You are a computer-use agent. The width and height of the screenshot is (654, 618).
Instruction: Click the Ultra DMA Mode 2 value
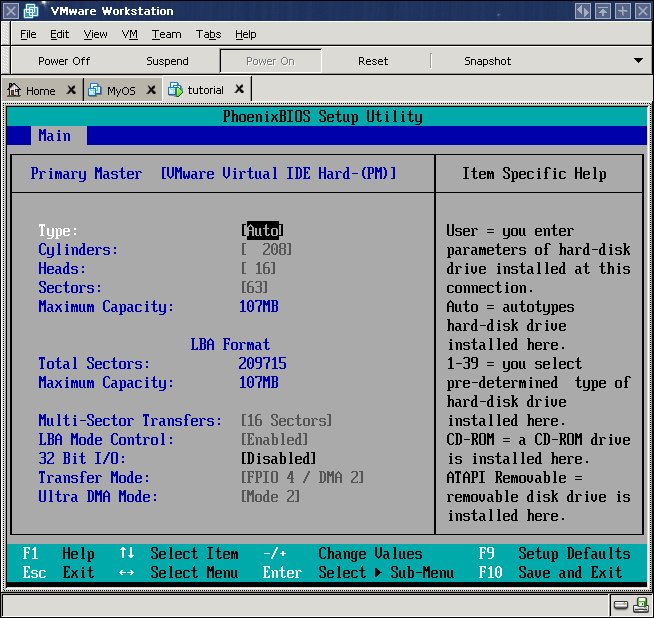coord(270,496)
